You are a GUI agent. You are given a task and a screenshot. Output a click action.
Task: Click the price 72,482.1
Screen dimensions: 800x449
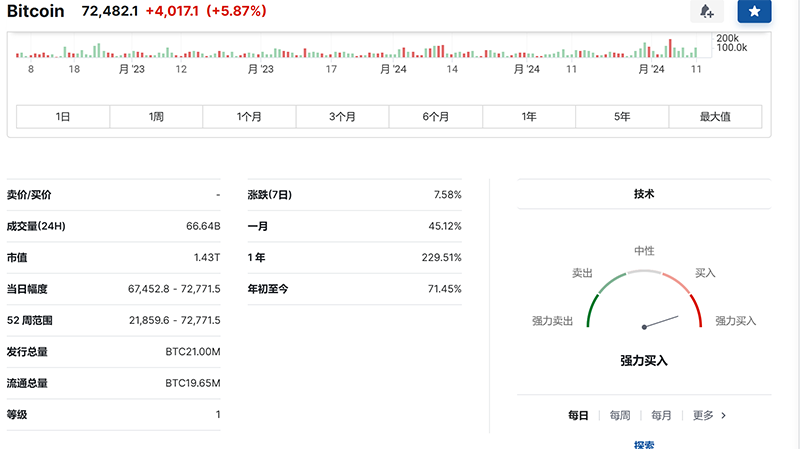[110, 11]
